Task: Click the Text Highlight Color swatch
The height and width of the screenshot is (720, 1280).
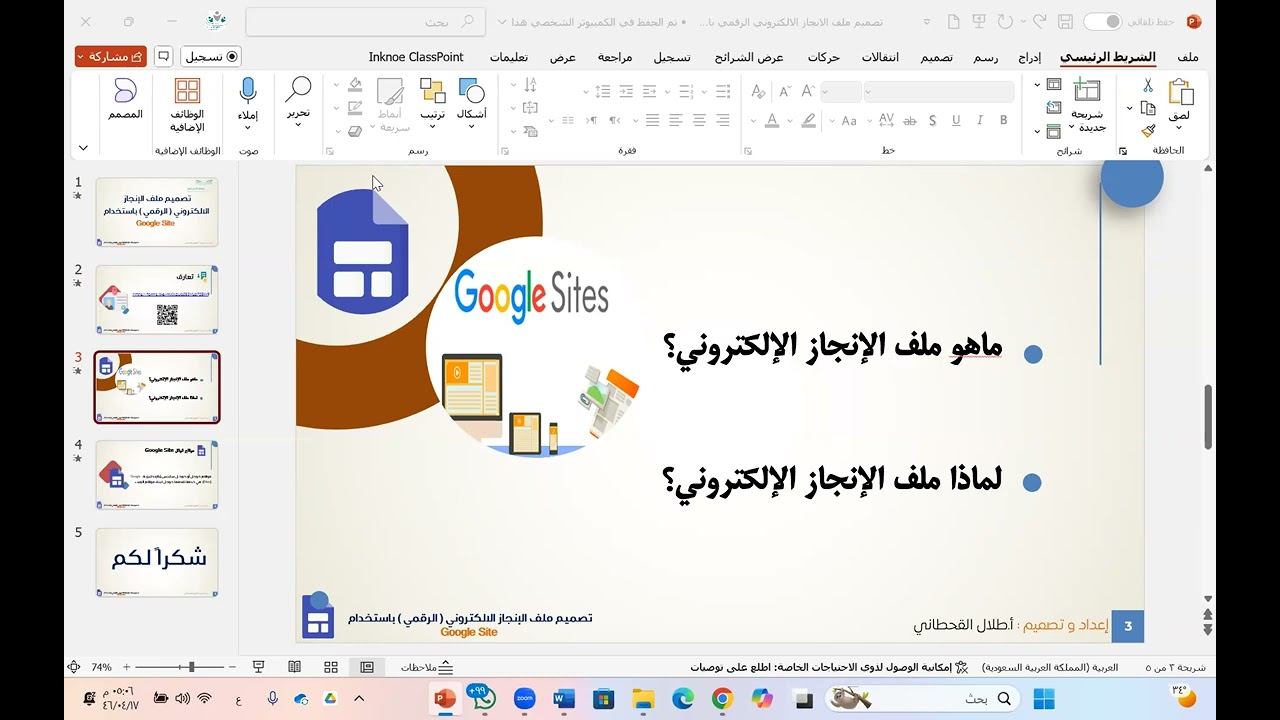Action: [809, 121]
